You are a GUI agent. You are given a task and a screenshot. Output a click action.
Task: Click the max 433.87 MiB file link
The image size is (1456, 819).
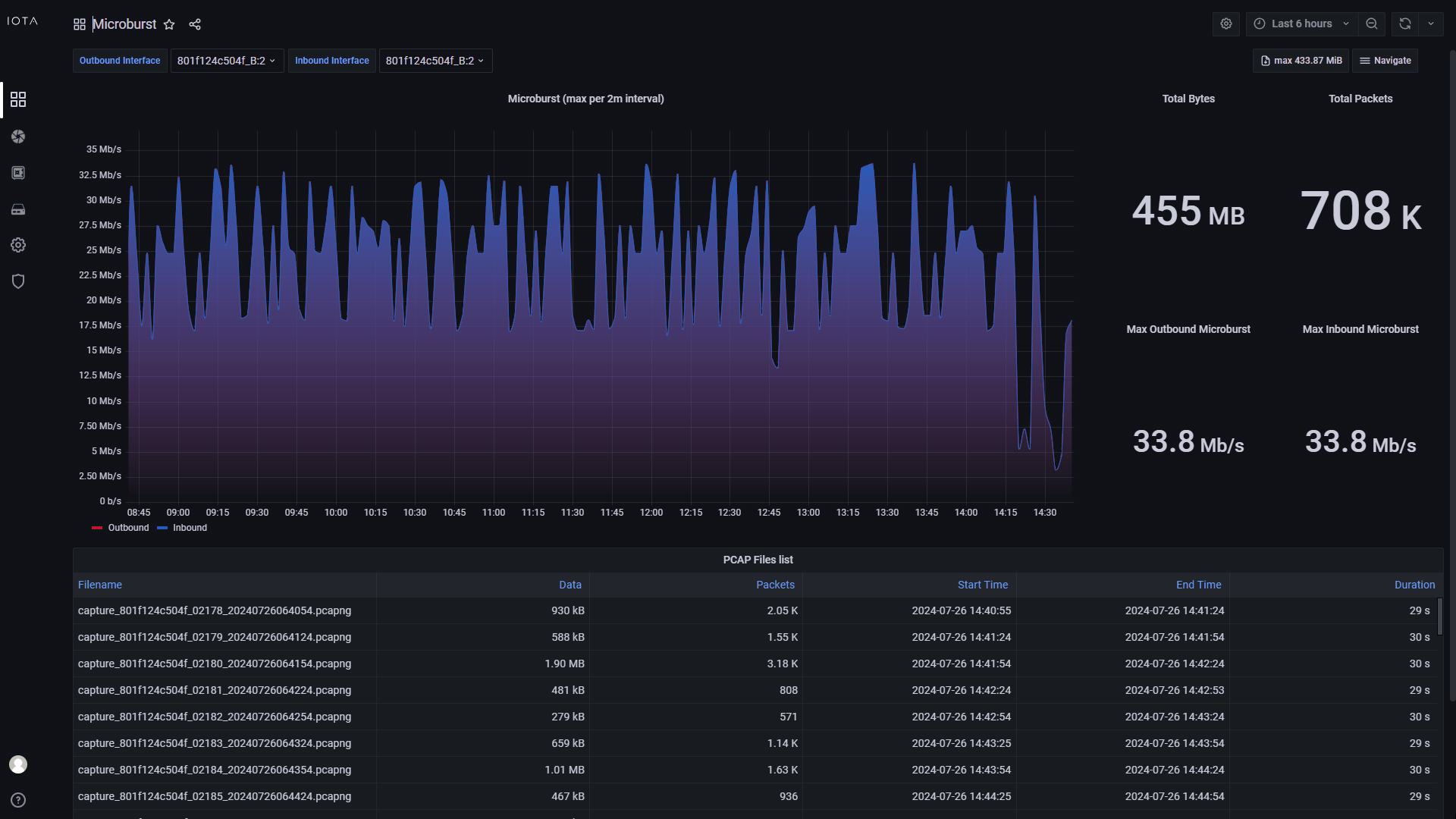[x=1300, y=60]
